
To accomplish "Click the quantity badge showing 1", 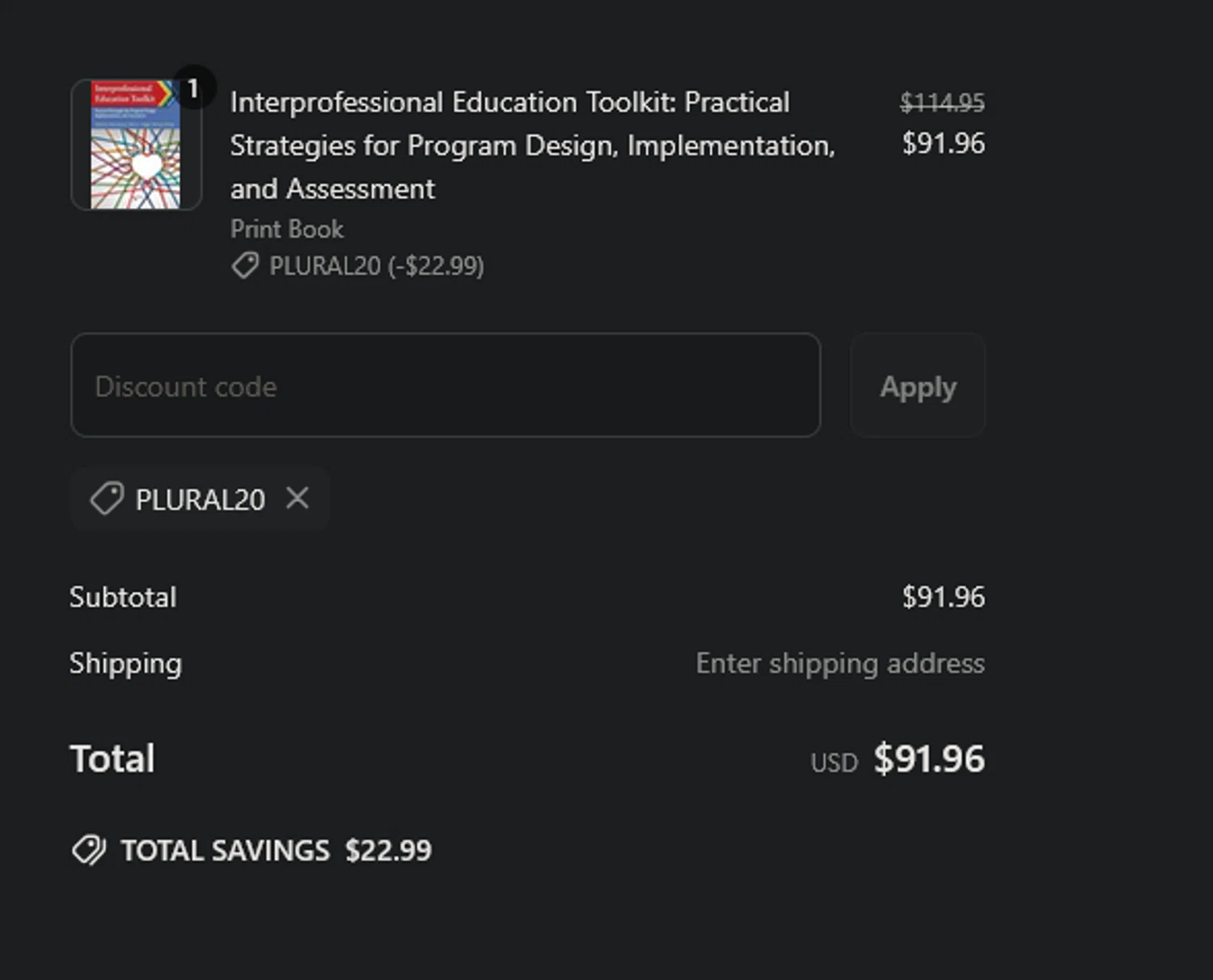I will (192, 88).
